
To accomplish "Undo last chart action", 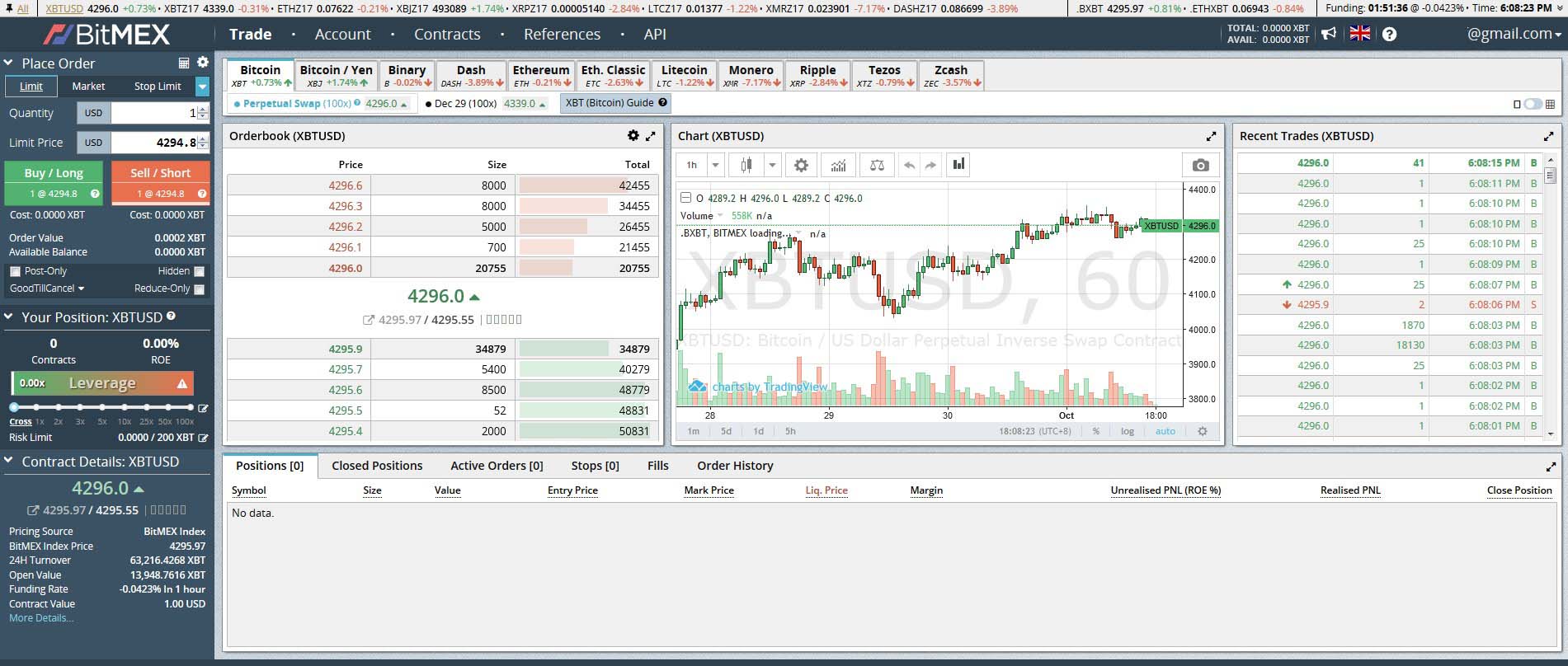I will coord(909,165).
